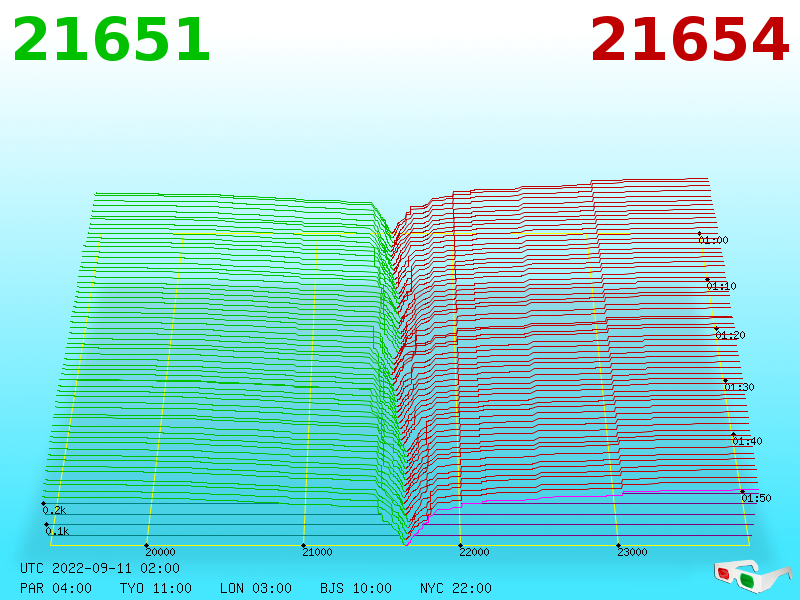Click the 0.1k volume axis label
Image resolution: width=800 pixels, height=600 pixels.
57,531
